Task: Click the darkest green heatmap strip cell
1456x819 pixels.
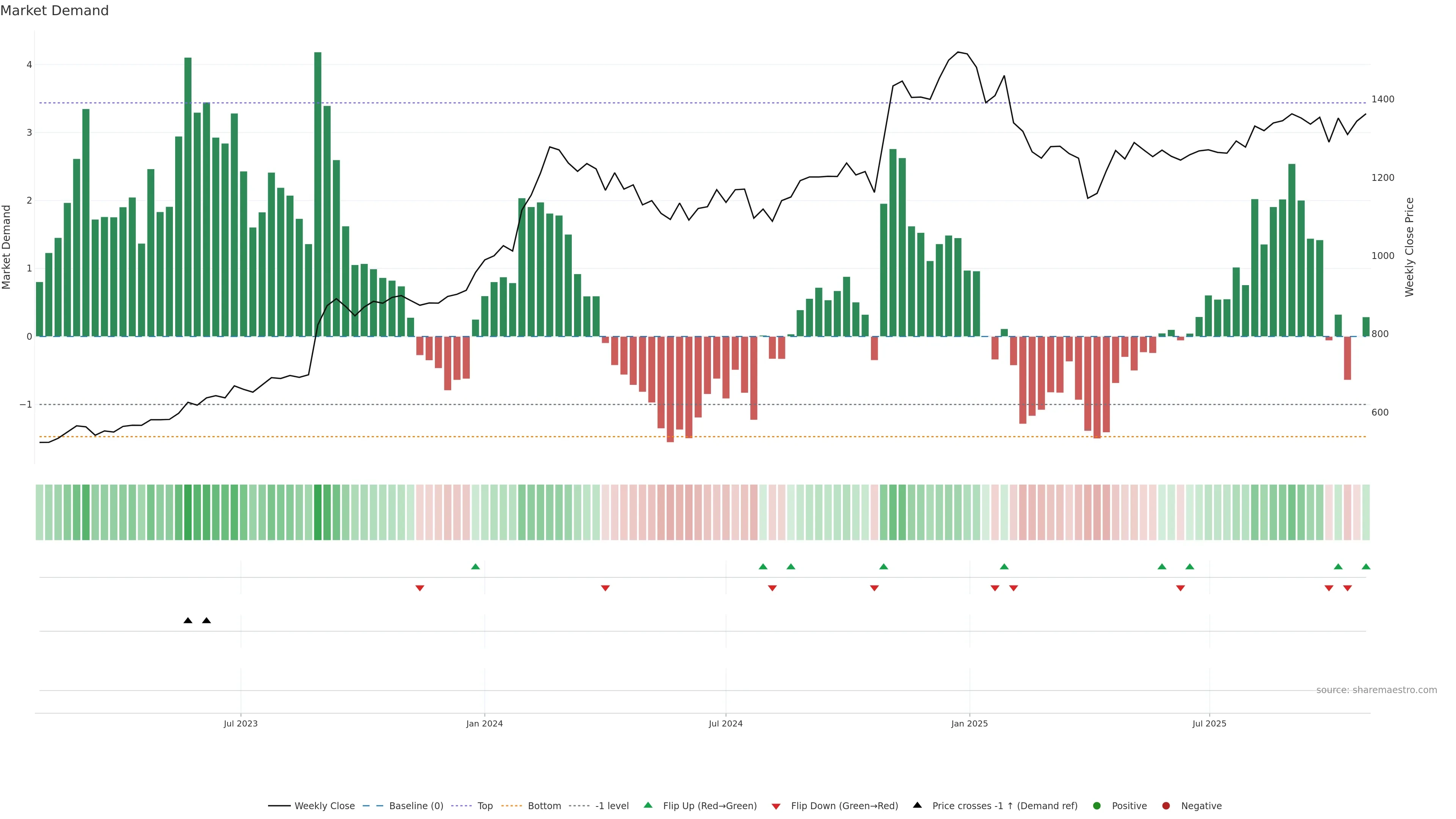Action: pyautogui.click(x=318, y=512)
